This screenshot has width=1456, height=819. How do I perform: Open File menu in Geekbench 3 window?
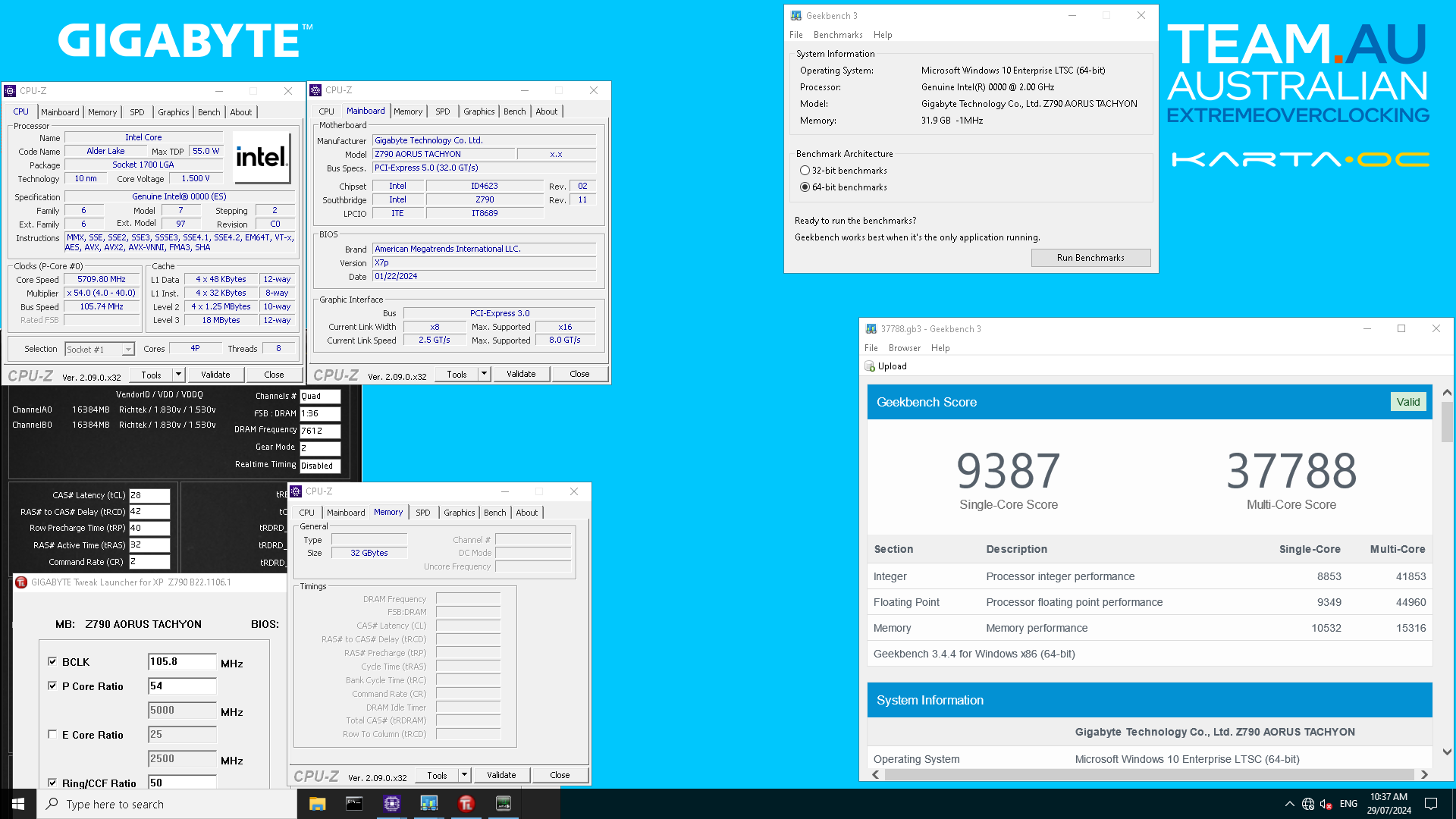(x=796, y=35)
